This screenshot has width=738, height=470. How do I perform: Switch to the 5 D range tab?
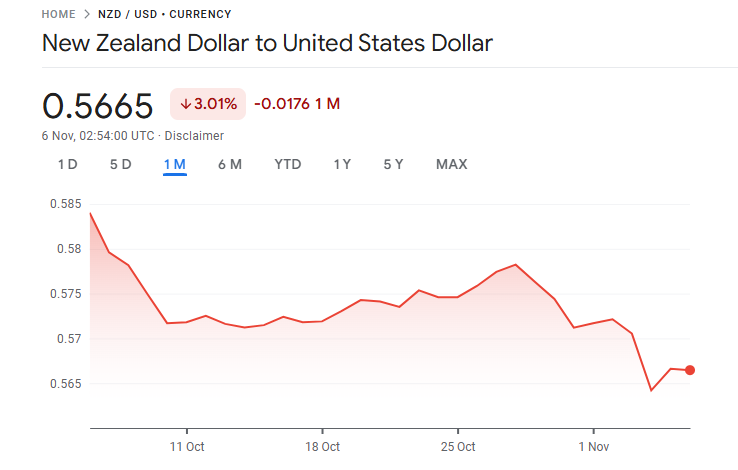120,164
